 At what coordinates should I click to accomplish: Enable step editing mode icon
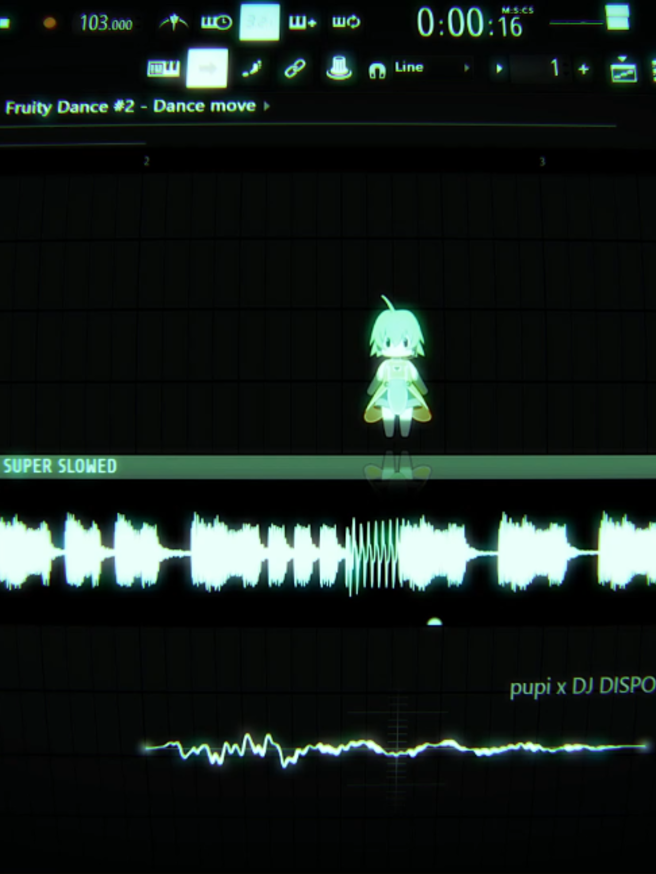click(251, 69)
